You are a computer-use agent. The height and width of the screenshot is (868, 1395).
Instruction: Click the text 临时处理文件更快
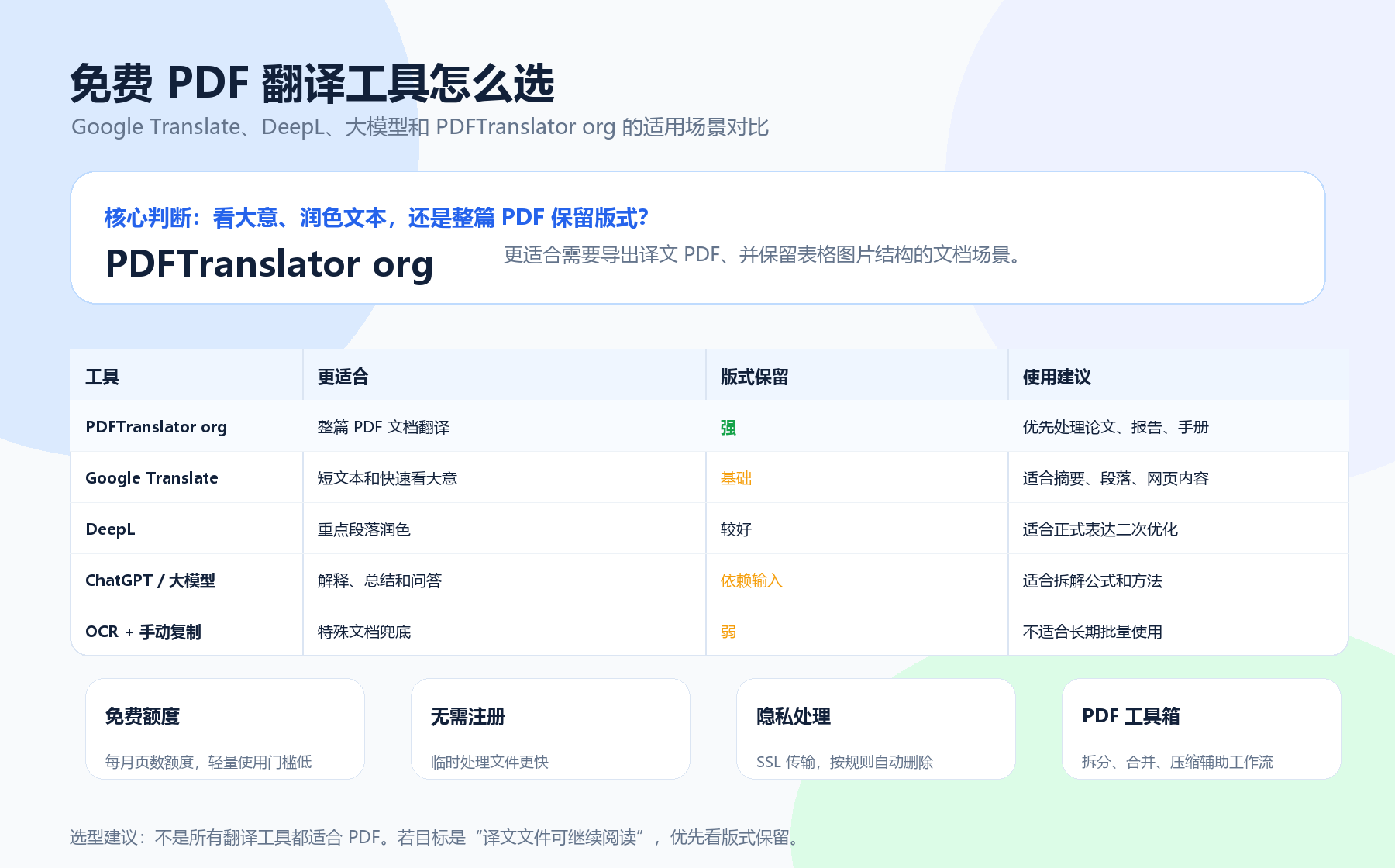pos(490,762)
